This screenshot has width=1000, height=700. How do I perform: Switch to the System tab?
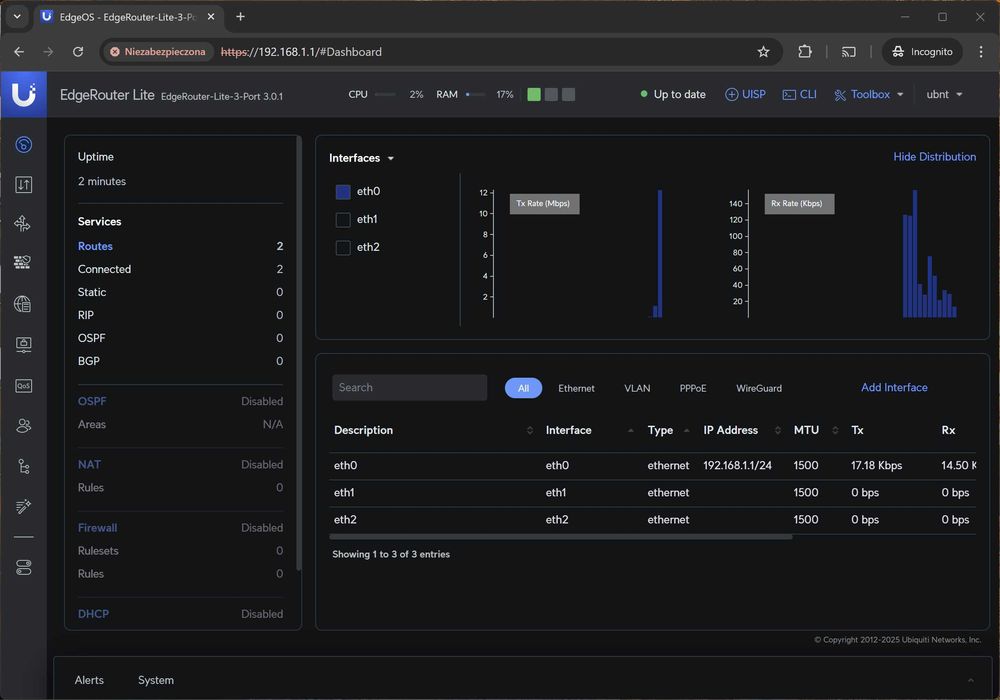tap(156, 680)
